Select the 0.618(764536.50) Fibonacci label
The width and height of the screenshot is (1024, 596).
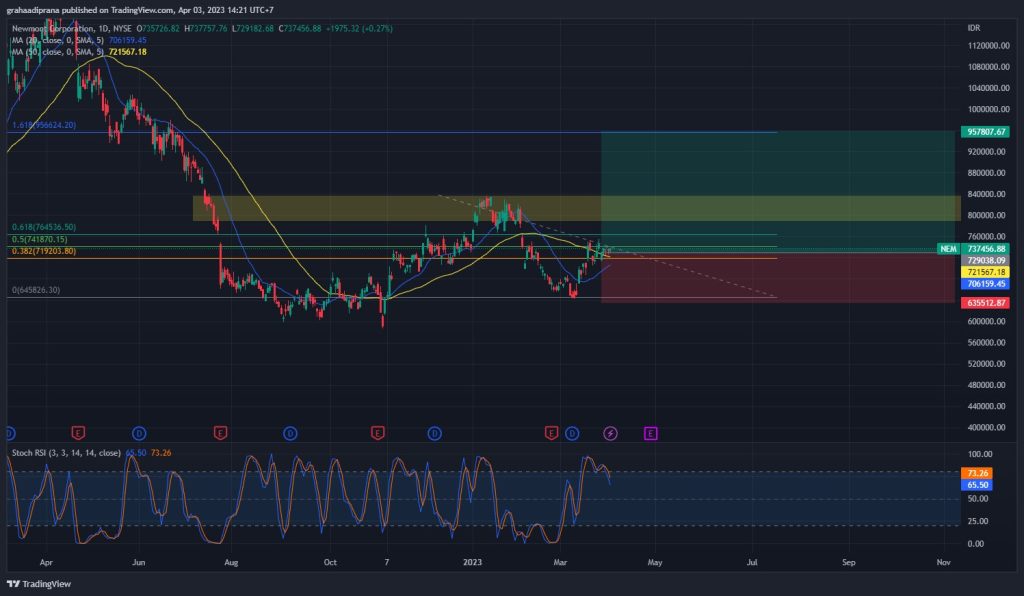coord(44,227)
